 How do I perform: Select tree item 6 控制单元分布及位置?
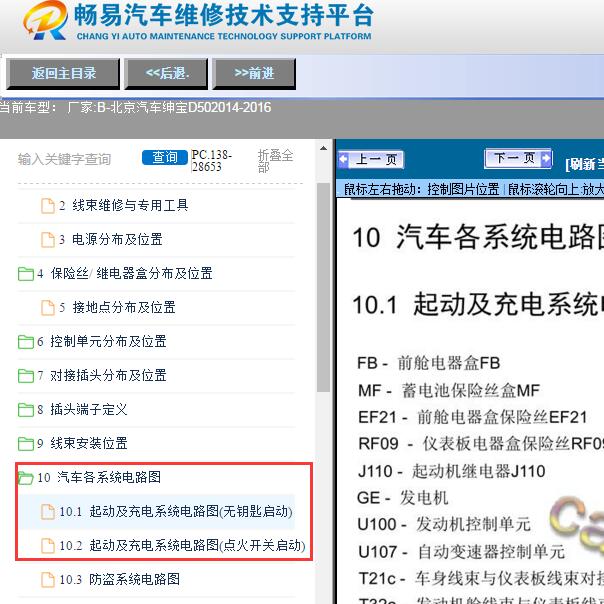click(x=102, y=341)
